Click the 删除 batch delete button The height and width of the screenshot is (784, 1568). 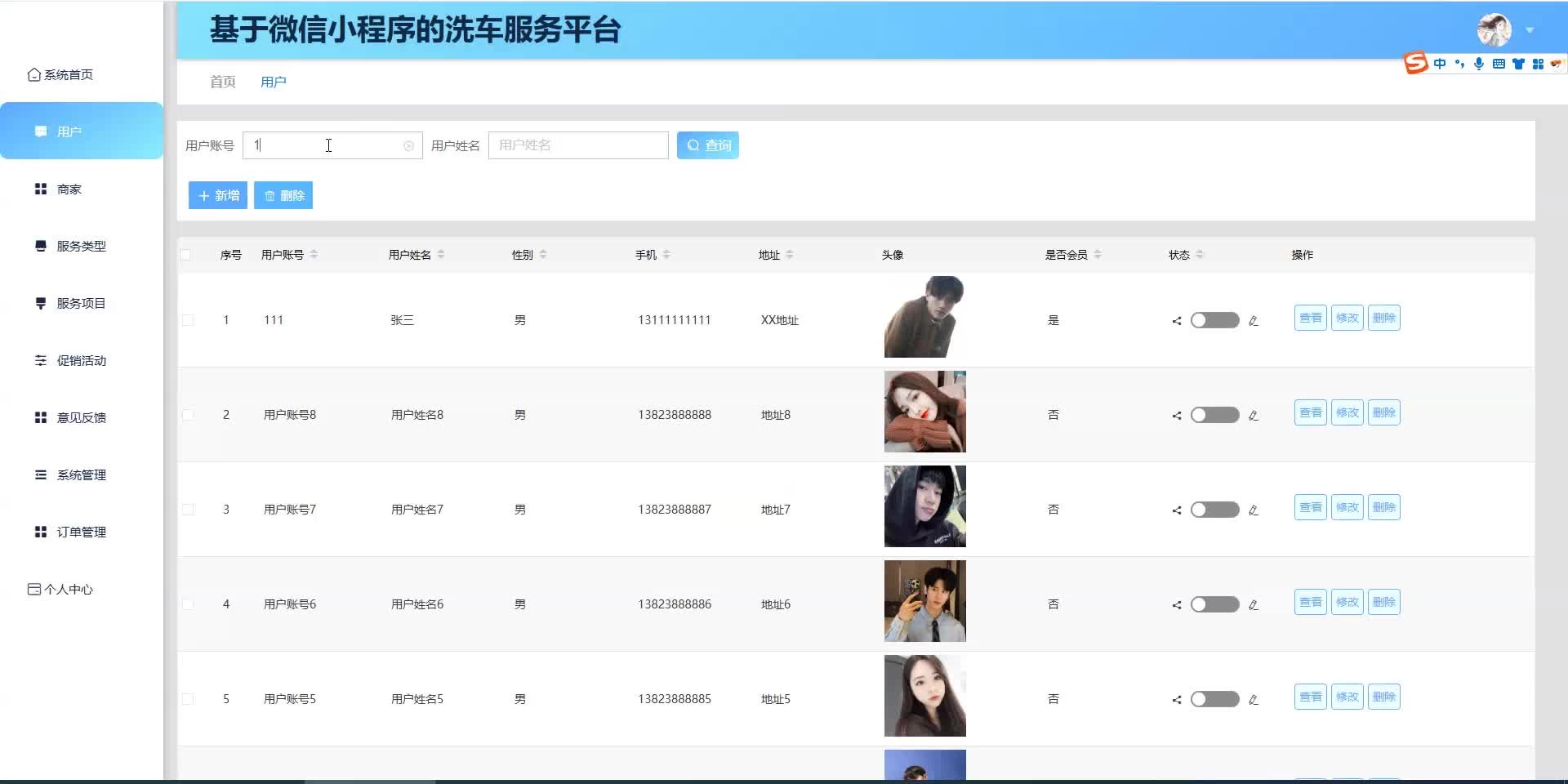tap(283, 195)
